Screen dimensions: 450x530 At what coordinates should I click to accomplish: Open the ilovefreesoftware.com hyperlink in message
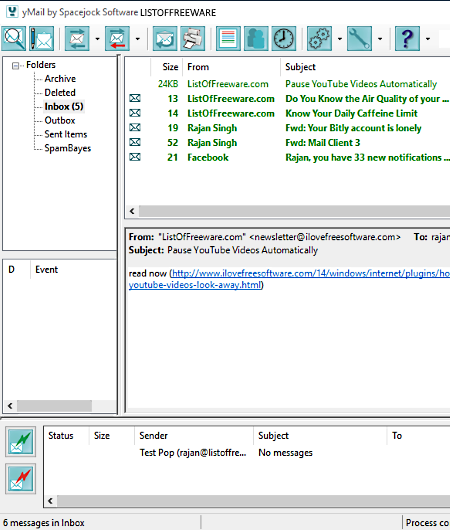click(x=289, y=279)
